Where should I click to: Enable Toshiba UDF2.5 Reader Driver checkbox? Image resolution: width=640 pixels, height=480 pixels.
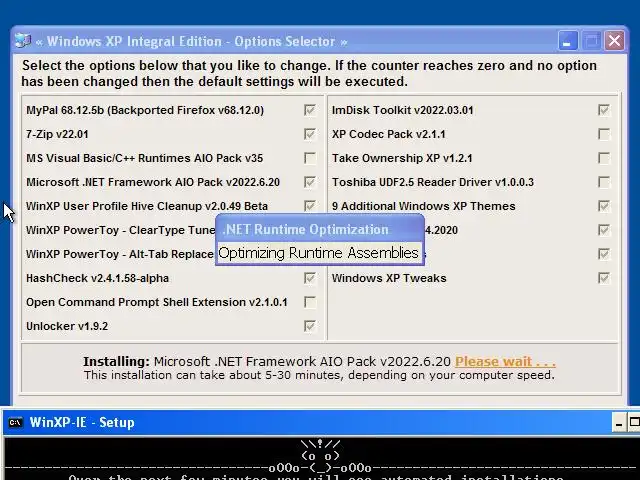604,182
